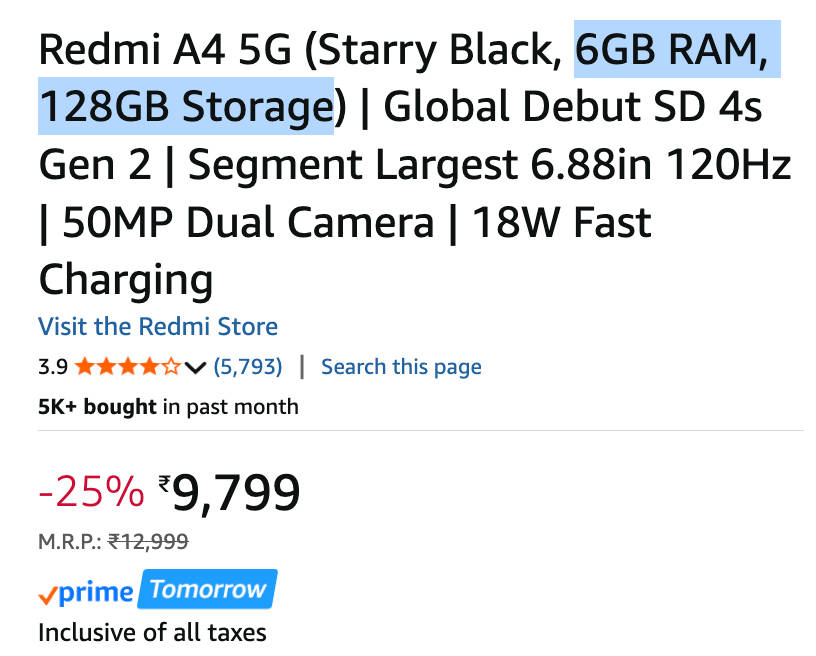Image resolution: width=816 pixels, height=656 pixels.
Task: Click the orange star rating icons
Action: pyautogui.click(x=128, y=367)
